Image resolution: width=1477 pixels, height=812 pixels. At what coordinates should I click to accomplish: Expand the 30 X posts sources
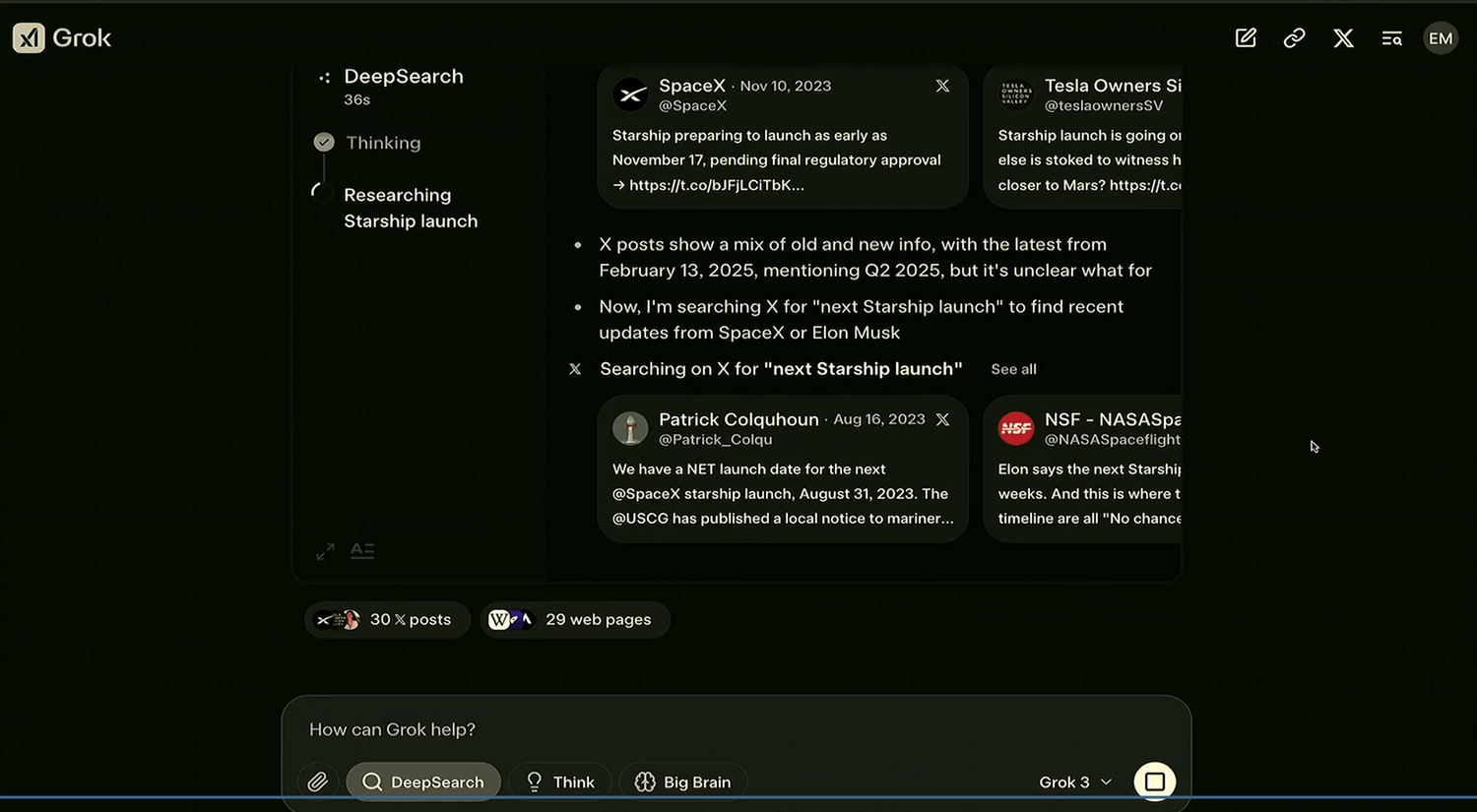pyautogui.click(x=387, y=619)
